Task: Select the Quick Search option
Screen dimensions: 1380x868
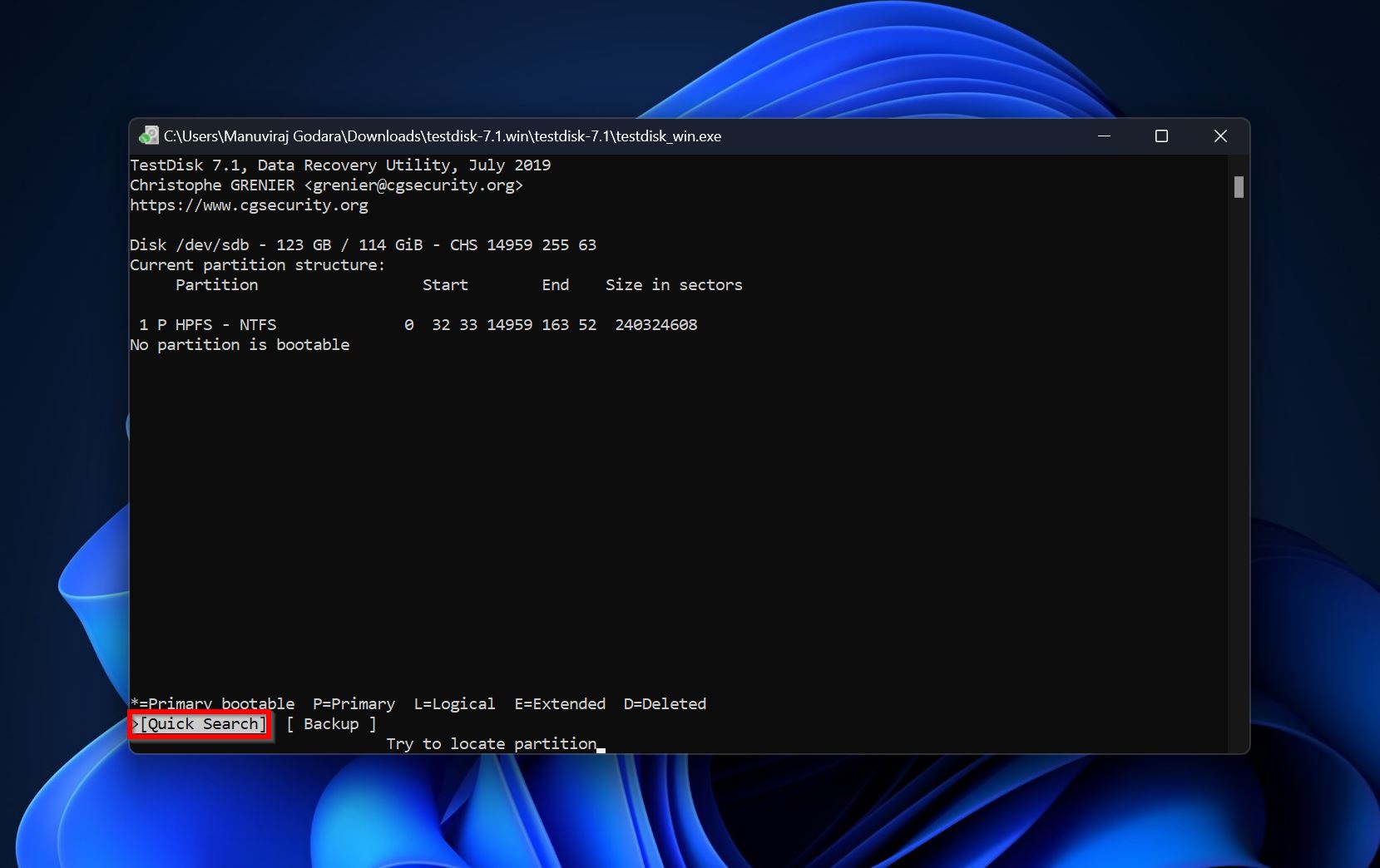Action: [x=202, y=724]
